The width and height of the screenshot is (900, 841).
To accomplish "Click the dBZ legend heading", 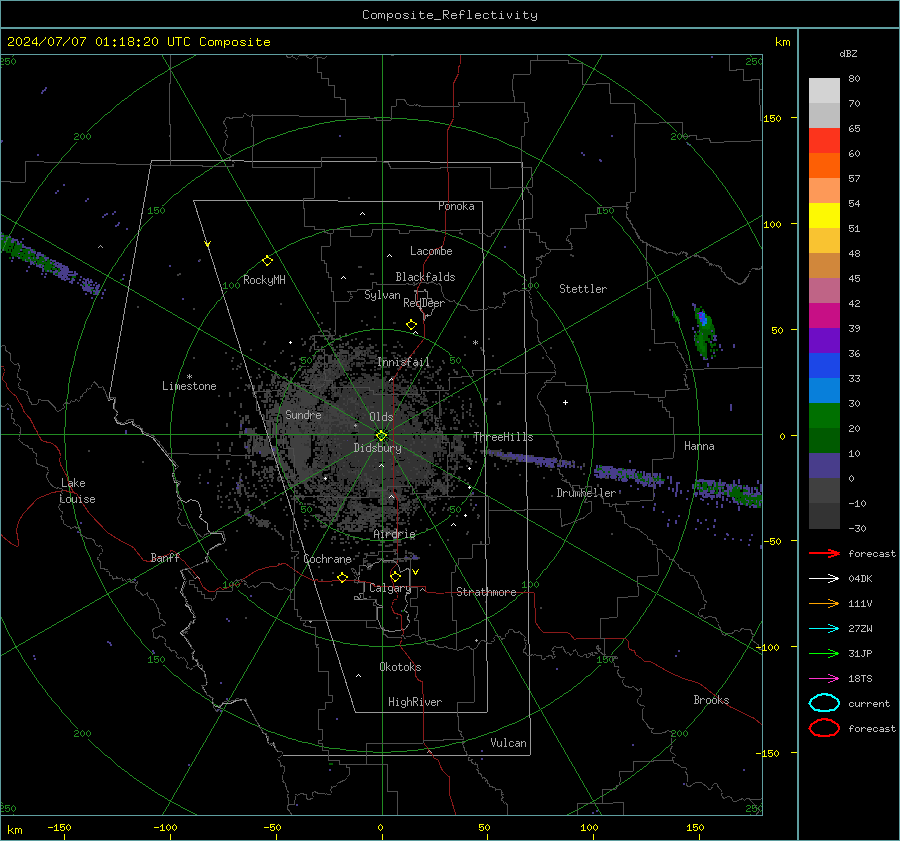I will [x=848, y=53].
